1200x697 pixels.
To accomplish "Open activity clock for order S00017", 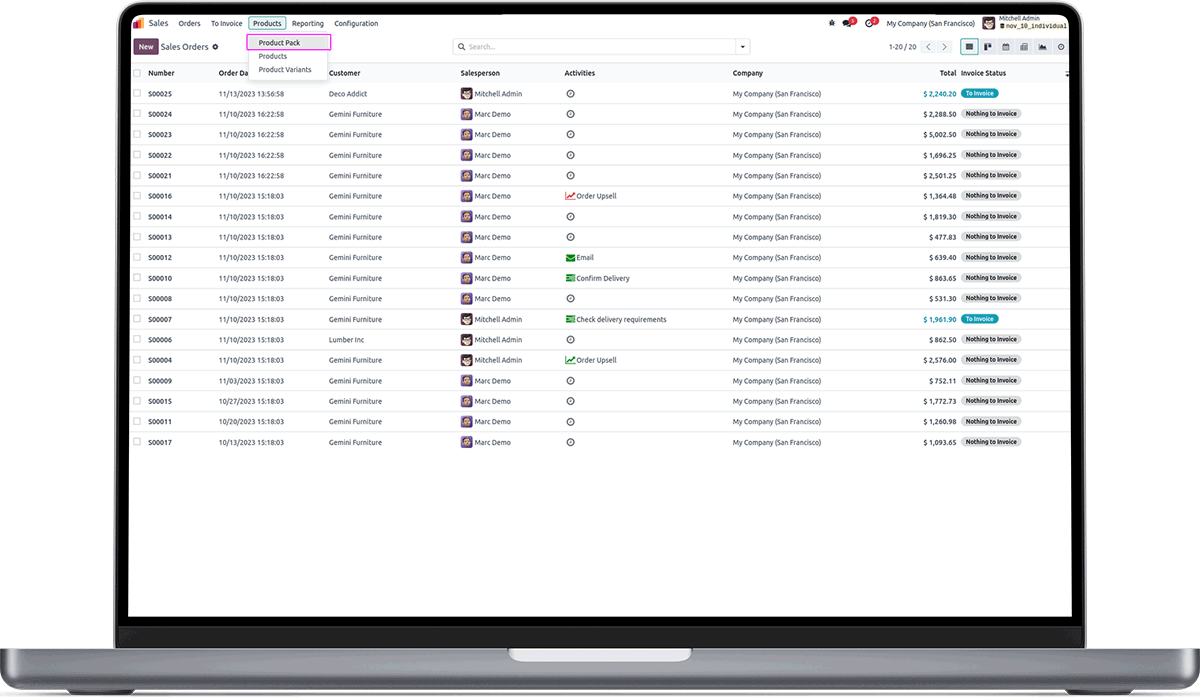I will coord(570,442).
